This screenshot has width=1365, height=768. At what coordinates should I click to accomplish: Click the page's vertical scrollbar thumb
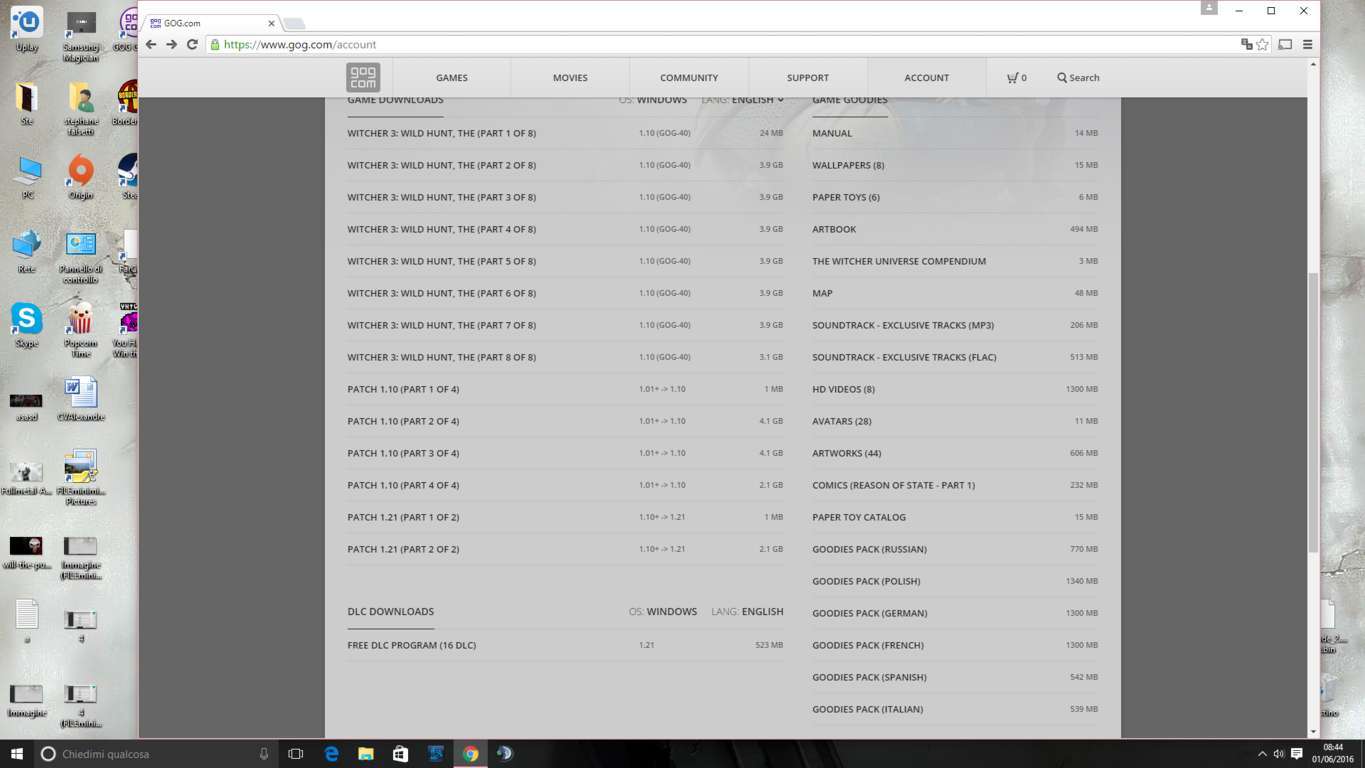click(1313, 412)
